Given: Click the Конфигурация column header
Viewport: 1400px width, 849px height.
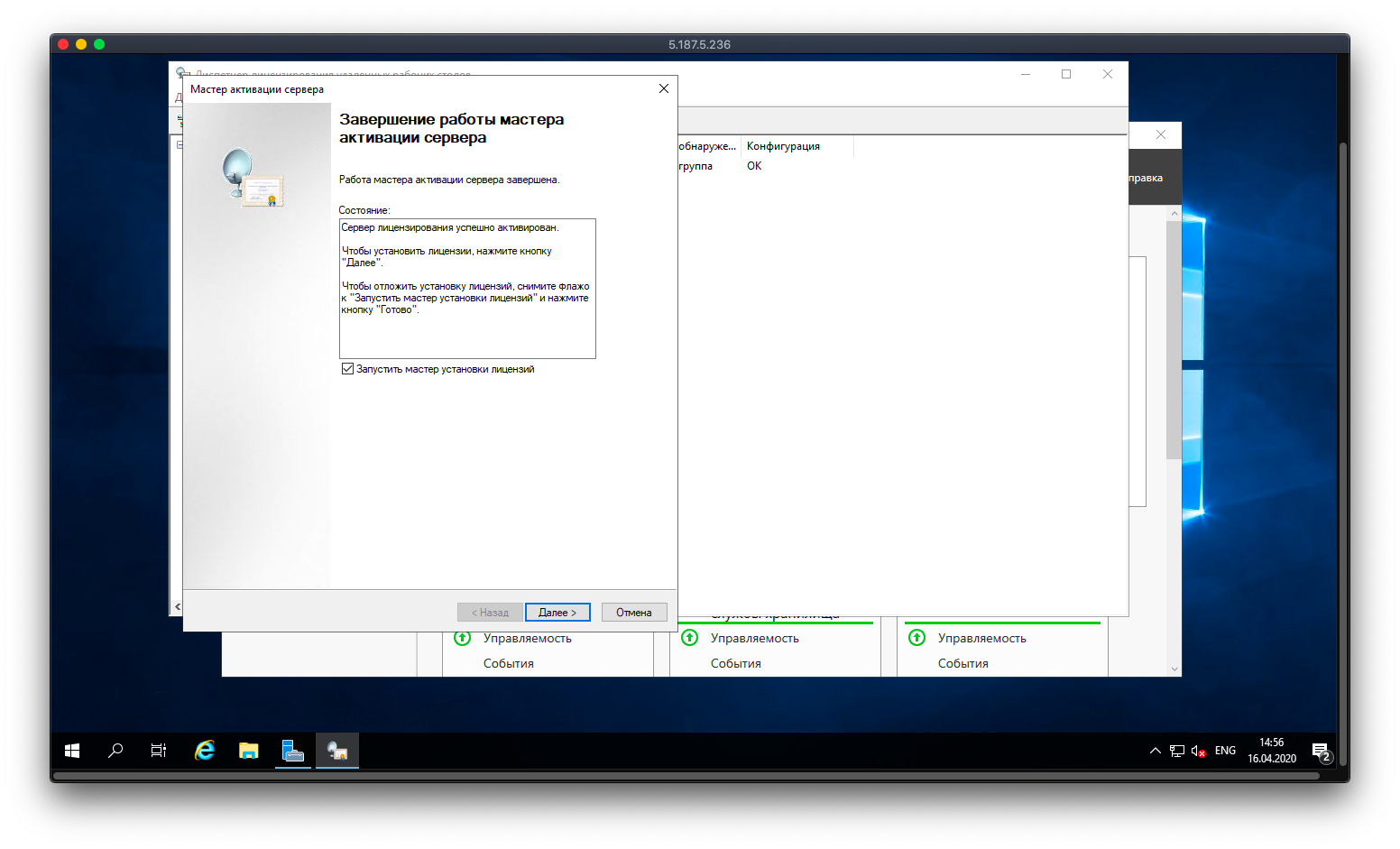Looking at the screenshot, I should pyautogui.click(x=797, y=146).
